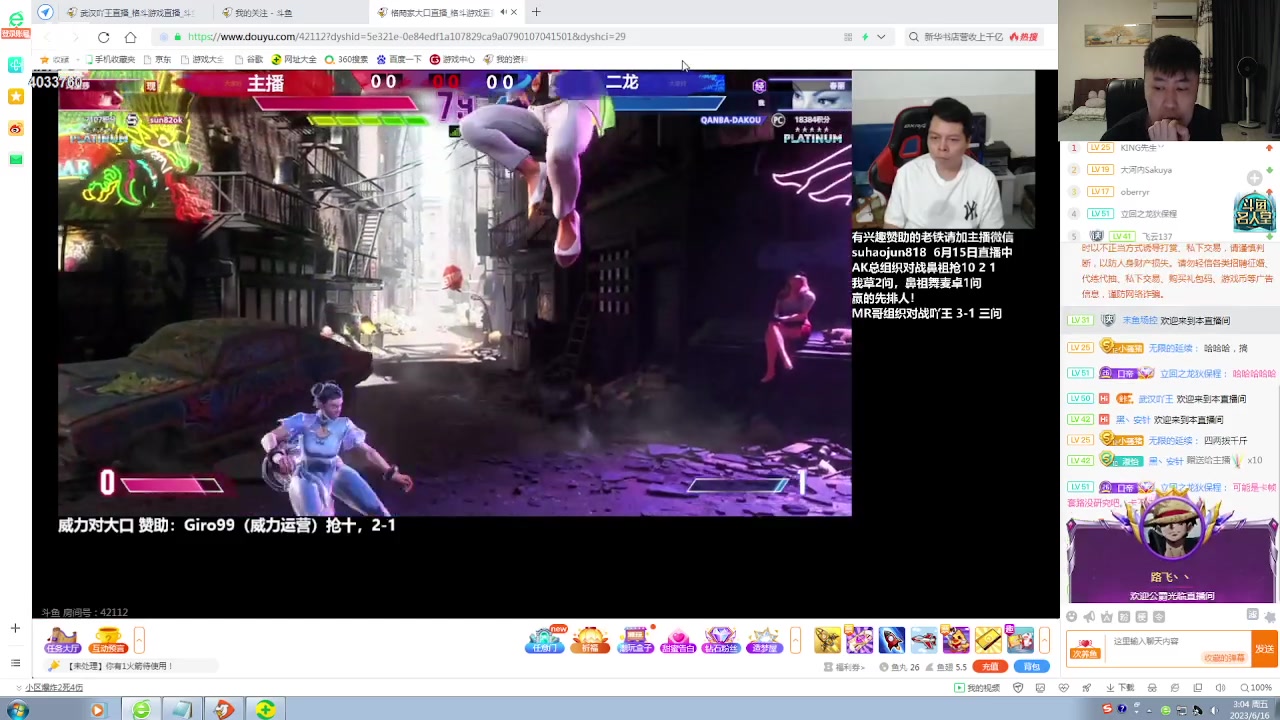
Task: Open a new browser tab with plus
Action: pos(536,12)
